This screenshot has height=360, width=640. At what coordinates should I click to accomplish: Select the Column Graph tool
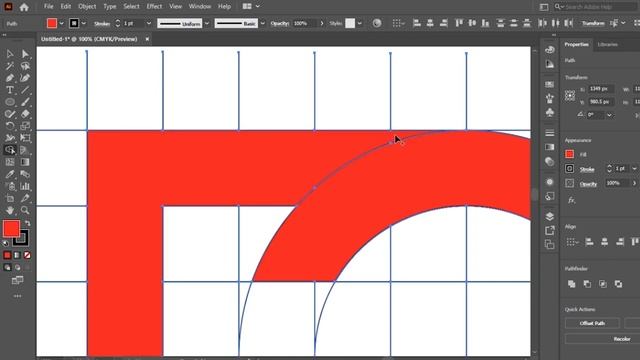tap(25, 187)
